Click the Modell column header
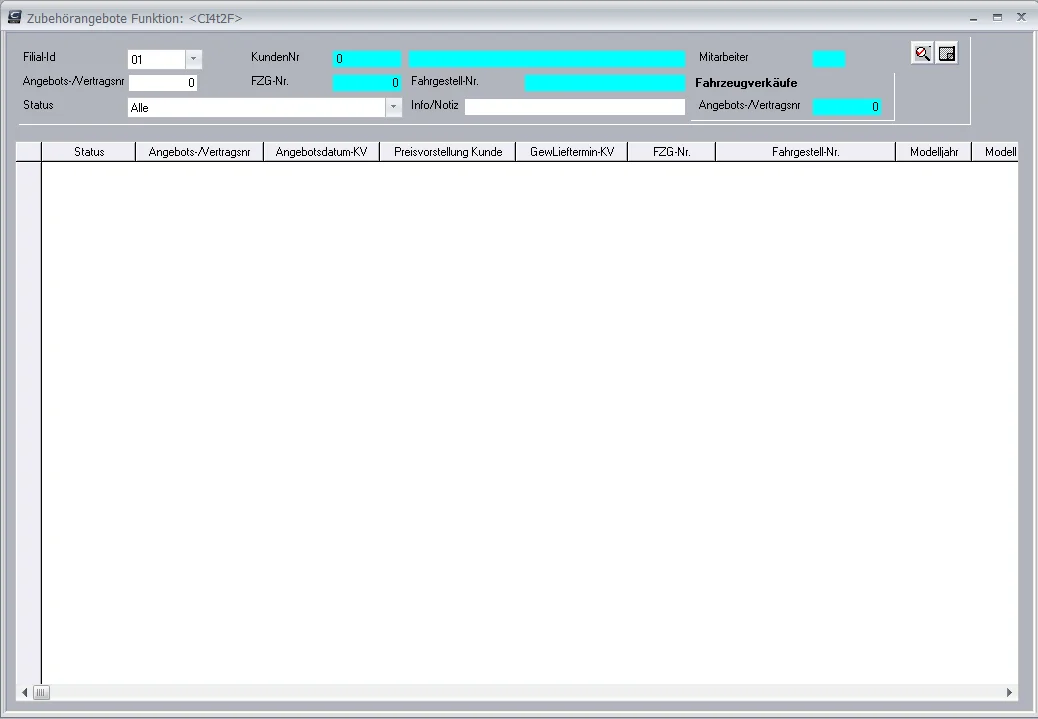This screenshot has width=1038, height=719. point(996,152)
